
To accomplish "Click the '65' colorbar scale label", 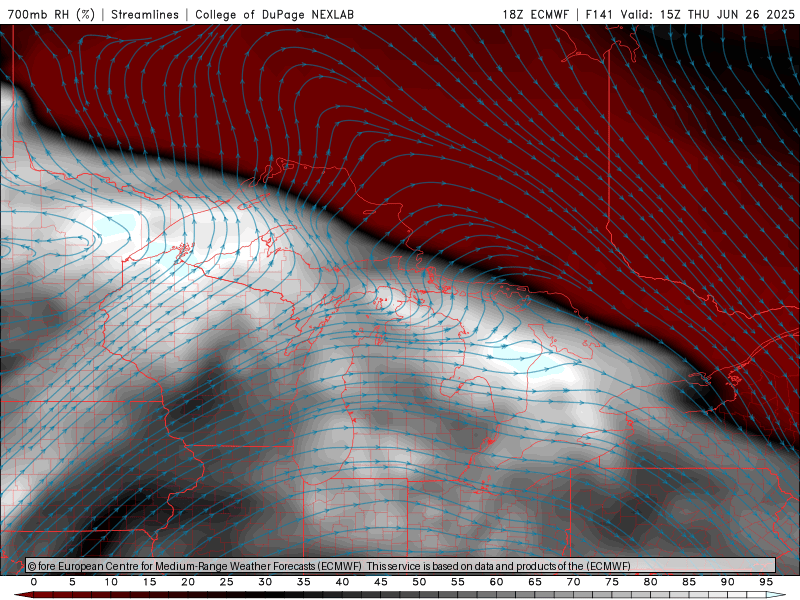I will pos(535,582).
